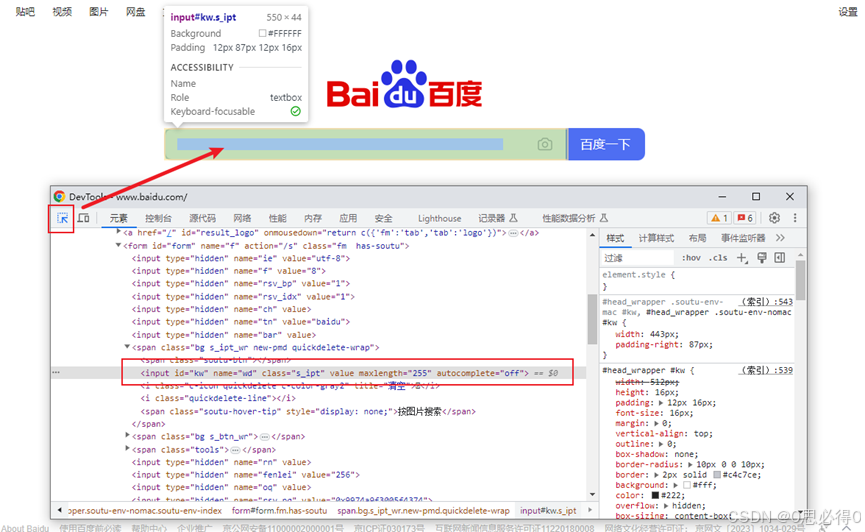Click the 百度一下 search button
865x532 pixels.
coord(606,144)
